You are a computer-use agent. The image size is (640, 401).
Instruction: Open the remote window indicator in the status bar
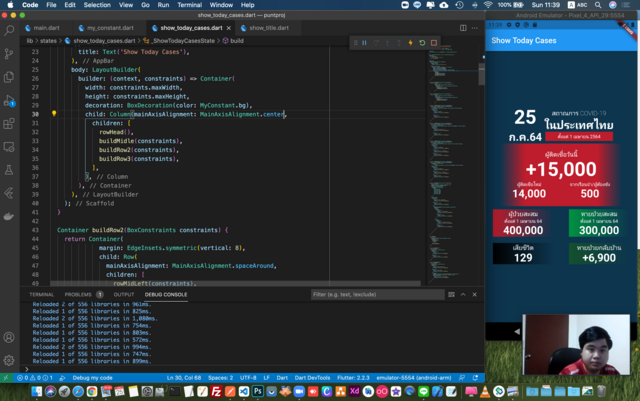(x=6, y=378)
